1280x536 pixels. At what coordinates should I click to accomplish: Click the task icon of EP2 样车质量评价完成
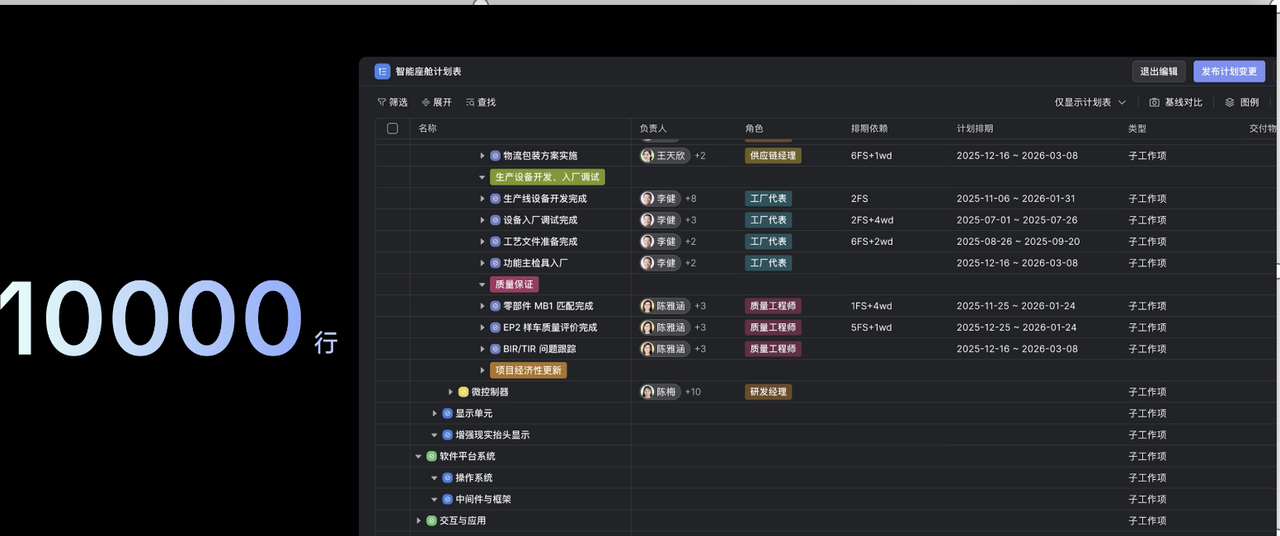pyautogui.click(x=495, y=327)
